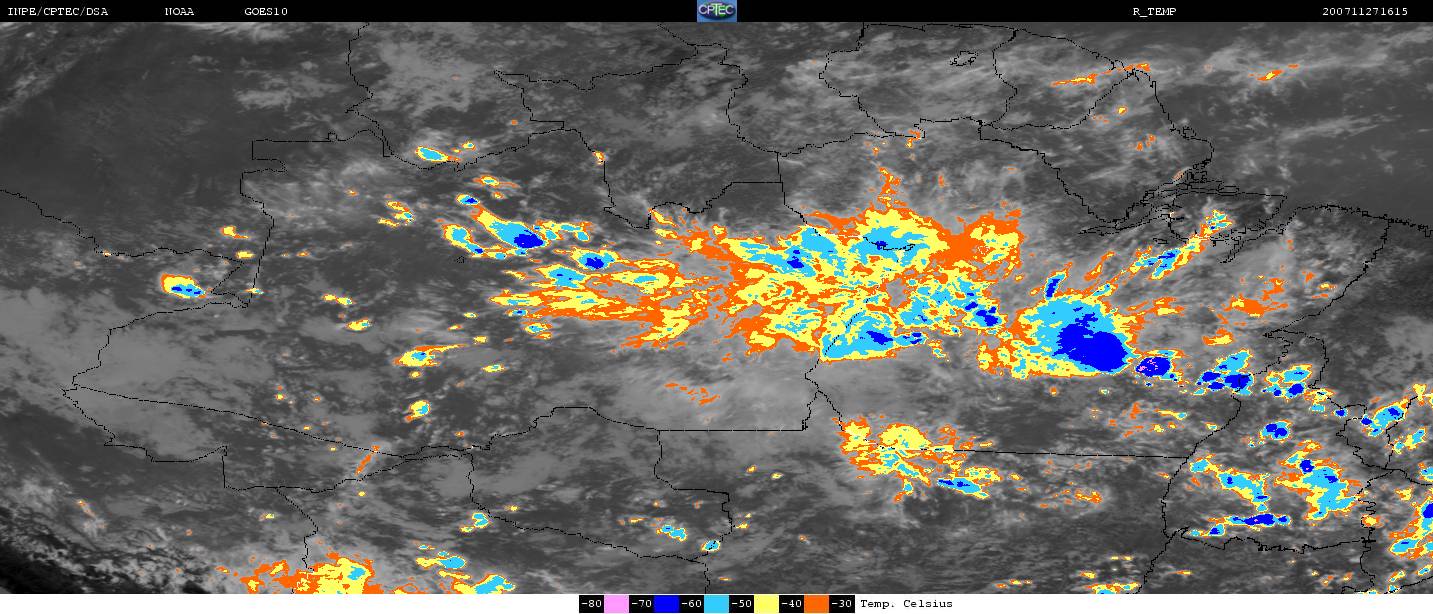Click the -80 legend value
The image size is (1433, 614).
click(x=592, y=604)
